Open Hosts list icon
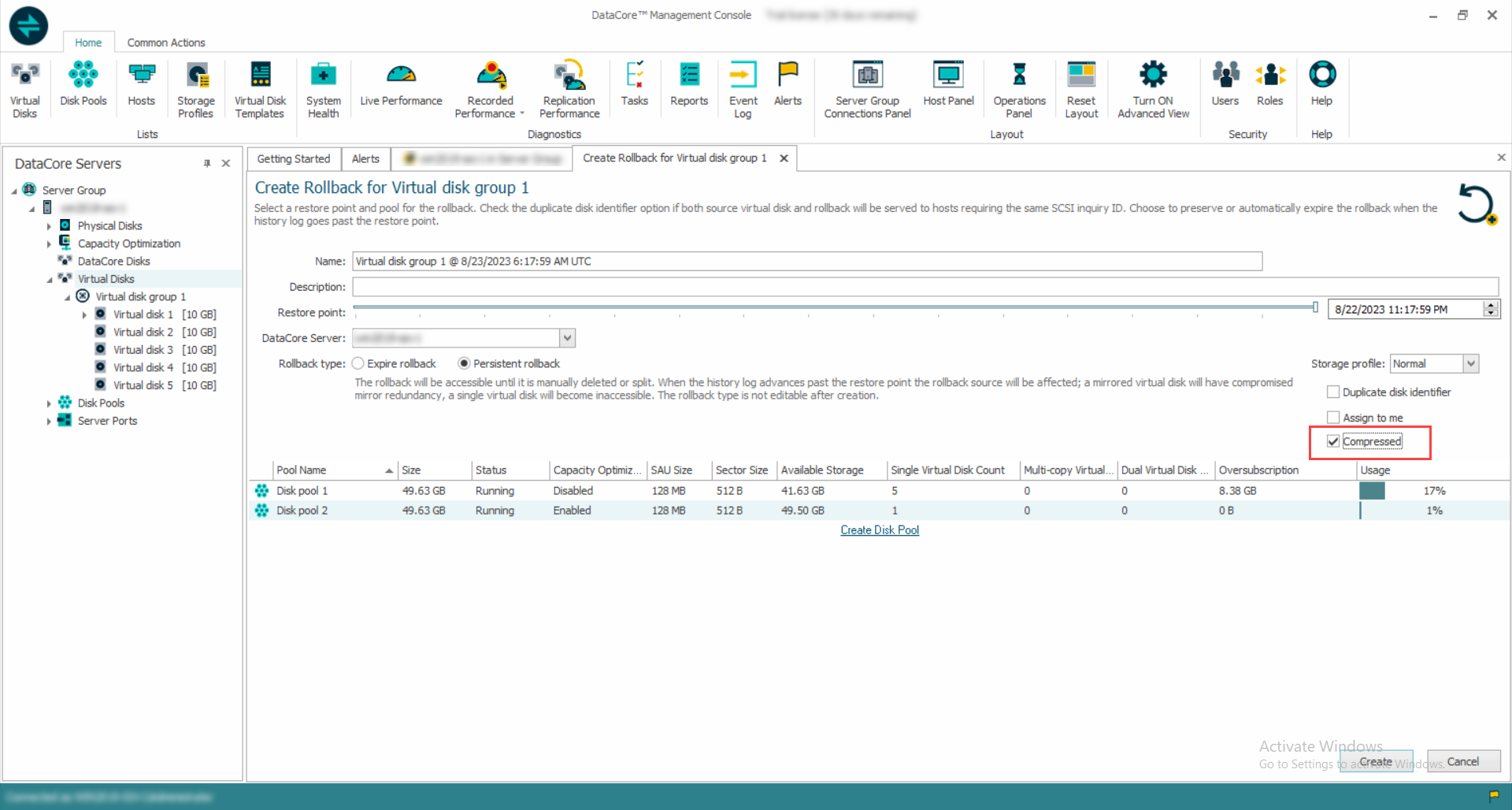Screen dimensions: 1512x810 (x=142, y=84)
